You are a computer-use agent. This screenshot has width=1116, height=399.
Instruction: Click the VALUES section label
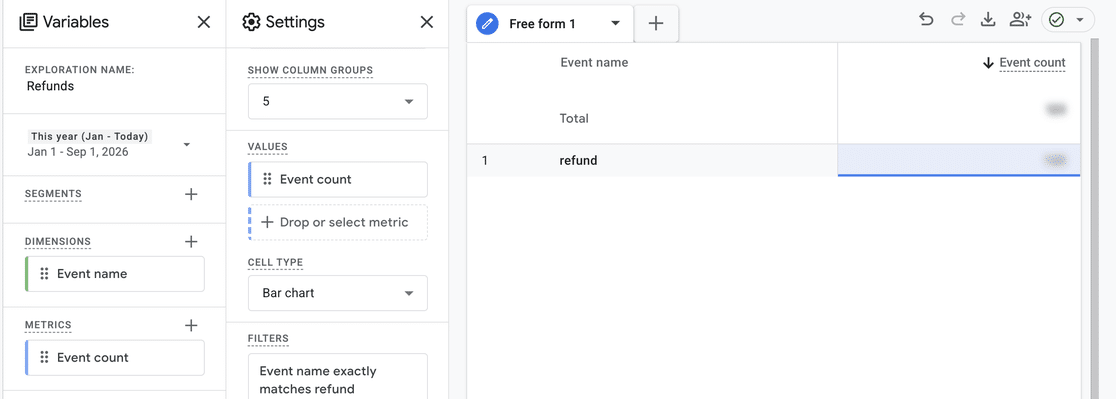(268, 147)
